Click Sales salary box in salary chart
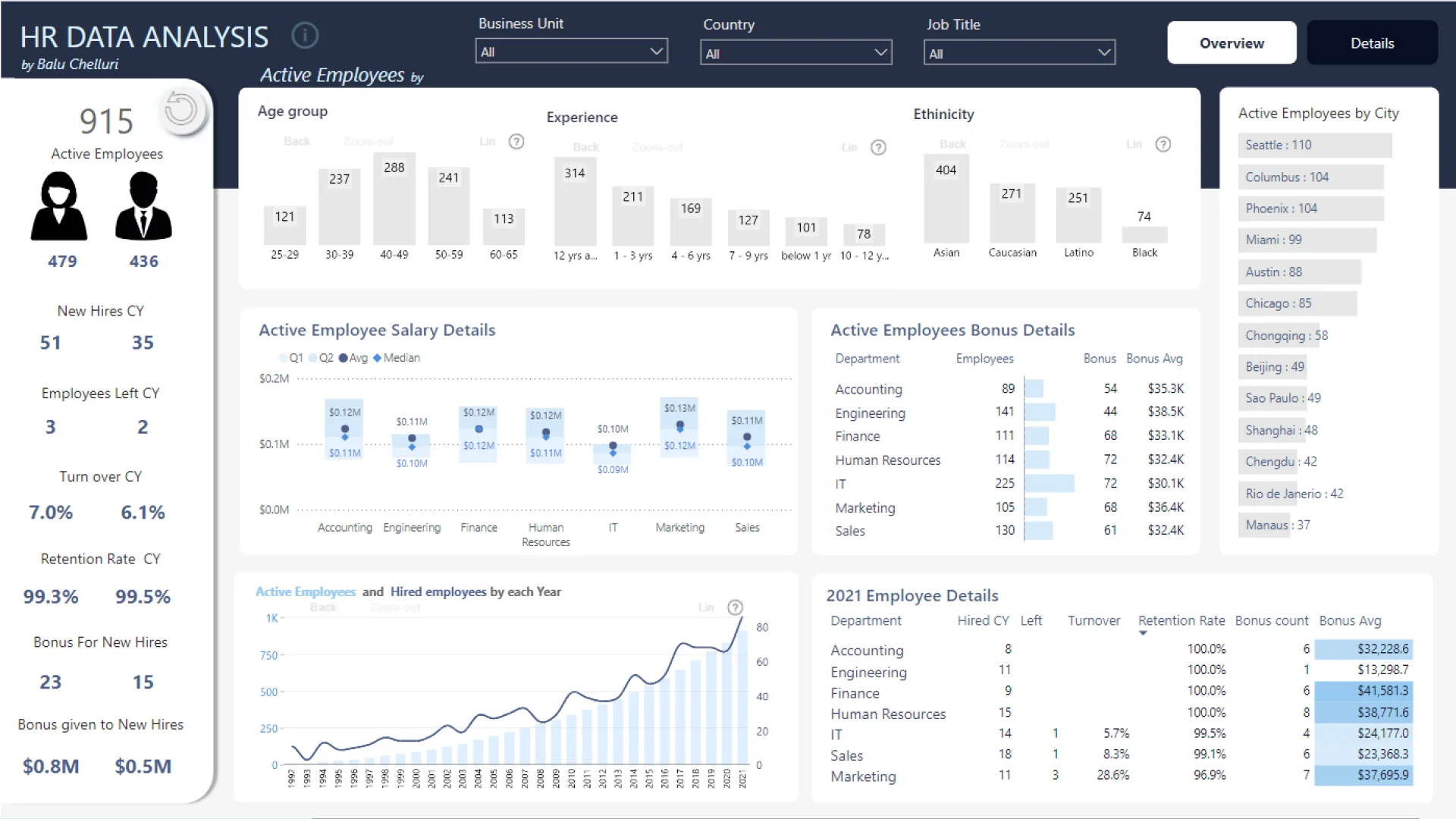Image resolution: width=1456 pixels, height=819 pixels. pos(747,438)
